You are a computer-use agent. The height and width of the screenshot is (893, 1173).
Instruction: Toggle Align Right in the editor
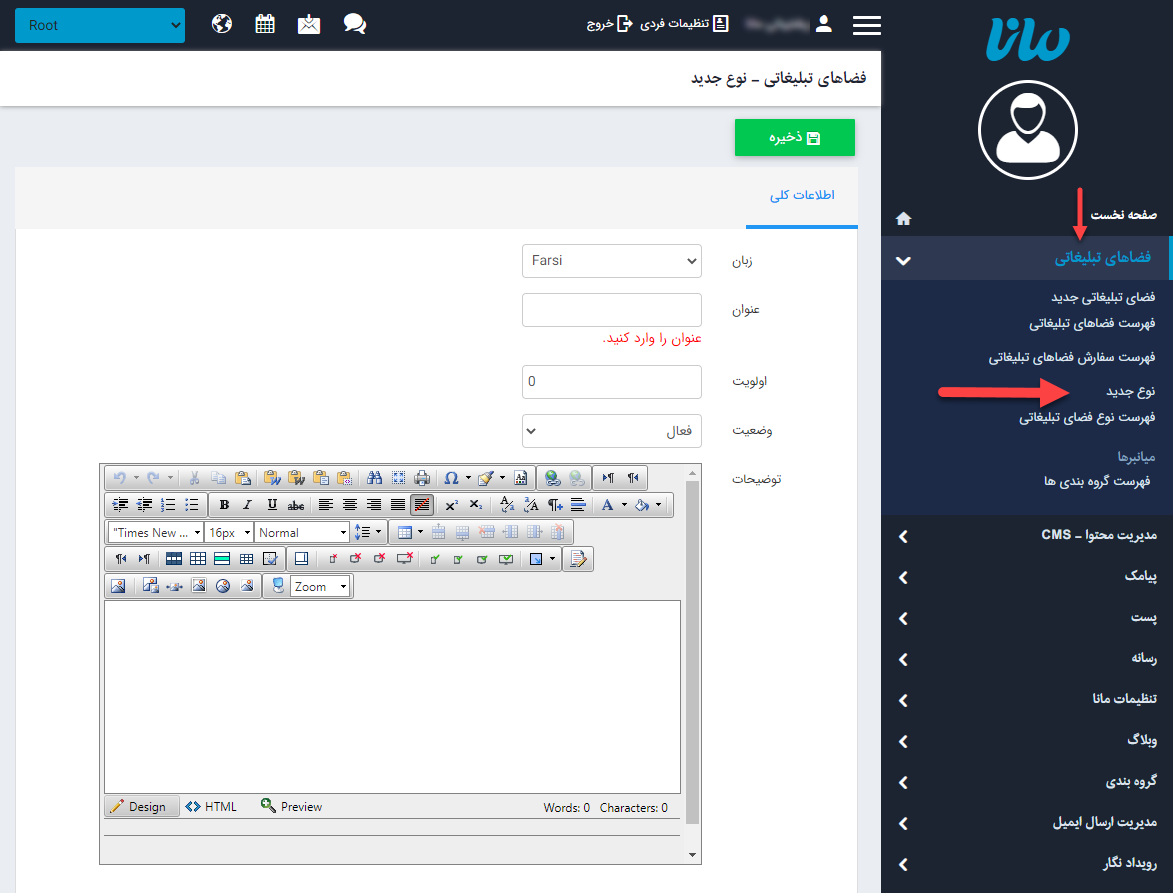374,505
